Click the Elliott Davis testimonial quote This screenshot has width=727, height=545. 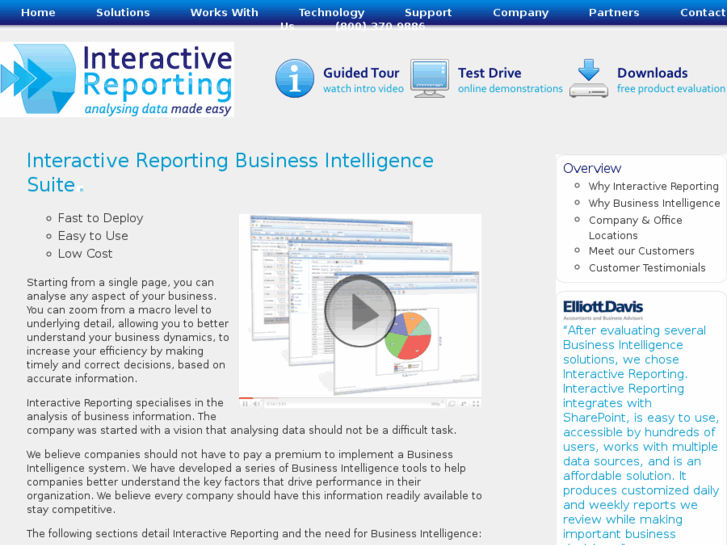coord(641,434)
